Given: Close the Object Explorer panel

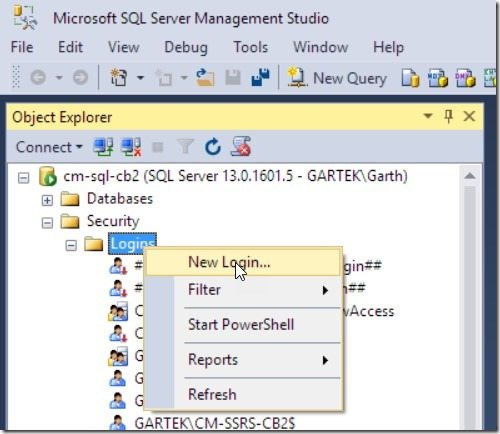Looking at the screenshot, I should 469,116.
